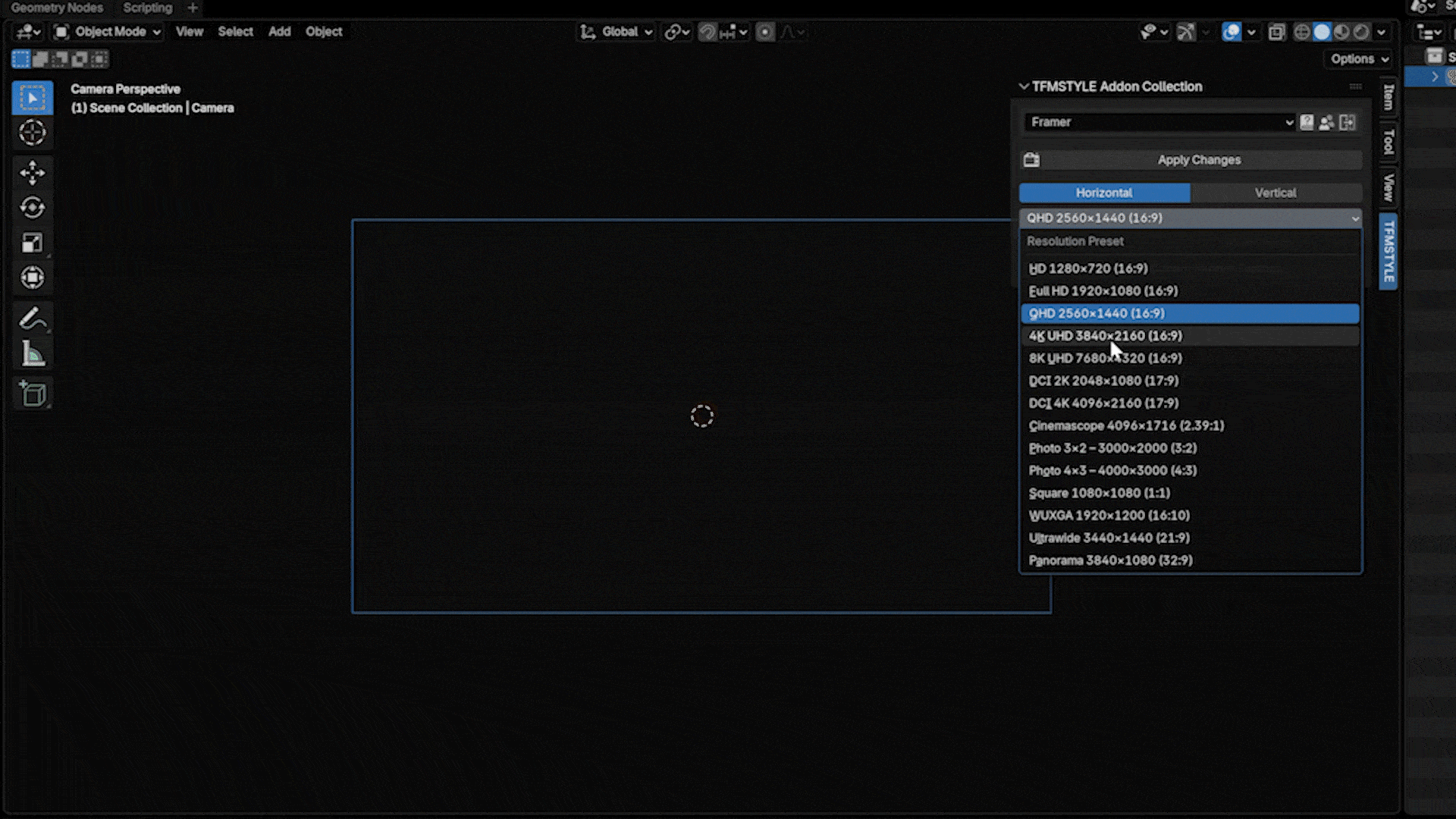Switch to Vertical orientation
The height and width of the screenshot is (819, 1456).
pos(1275,193)
